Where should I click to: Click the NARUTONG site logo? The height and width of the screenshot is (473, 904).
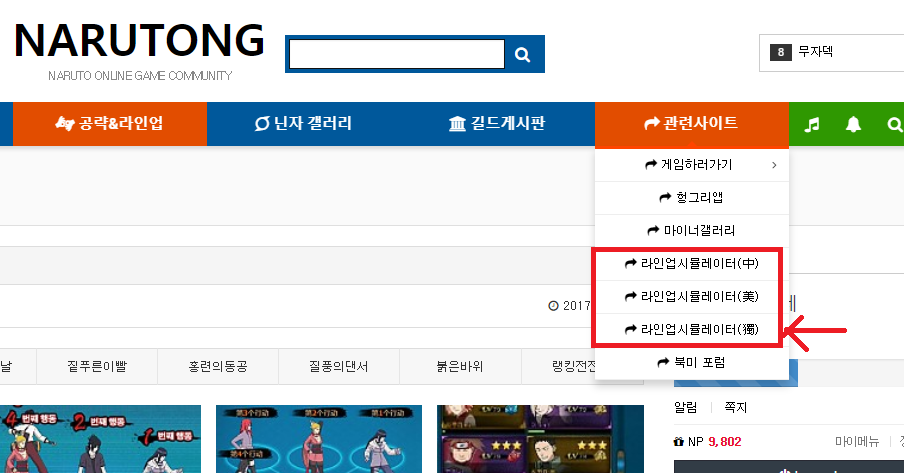139,42
